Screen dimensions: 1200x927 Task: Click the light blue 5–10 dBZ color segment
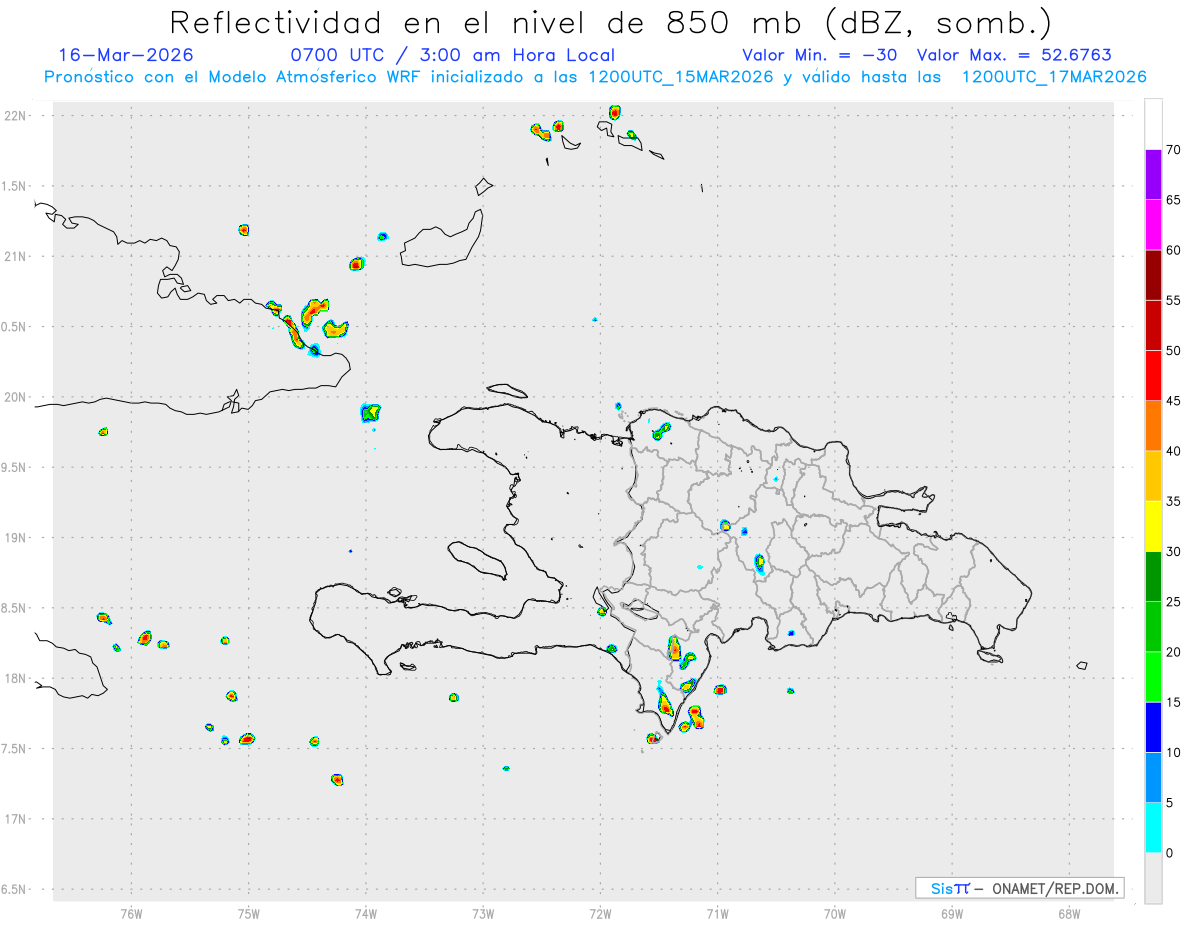click(x=1153, y=778)
